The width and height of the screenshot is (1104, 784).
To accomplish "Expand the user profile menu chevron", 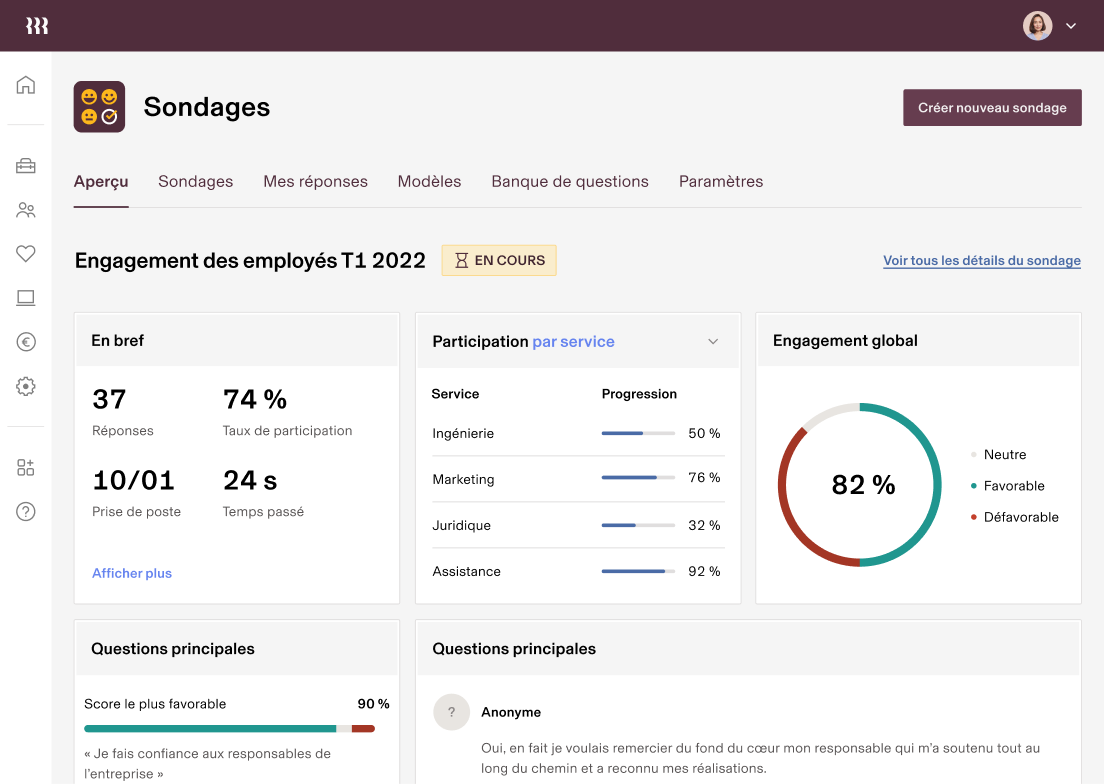I will coord(1071,25).
